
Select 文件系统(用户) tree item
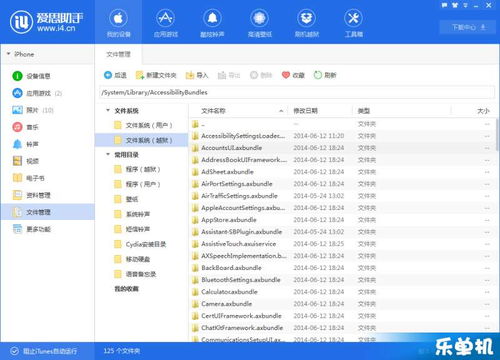tap(142, 125)
